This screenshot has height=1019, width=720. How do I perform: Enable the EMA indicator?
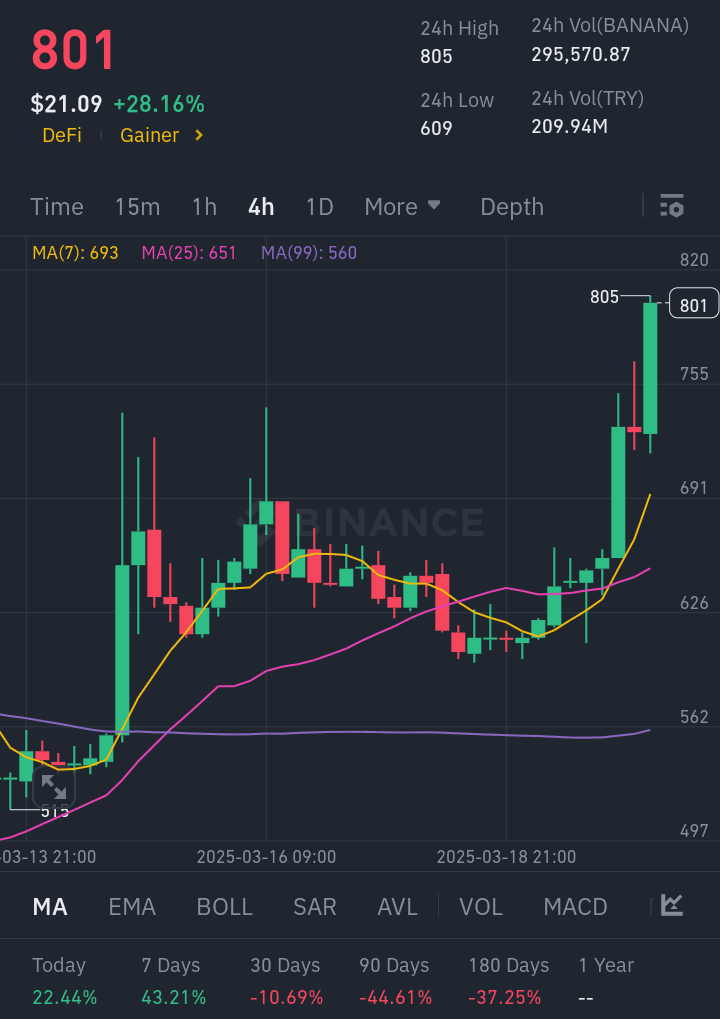tap(132, 907)
